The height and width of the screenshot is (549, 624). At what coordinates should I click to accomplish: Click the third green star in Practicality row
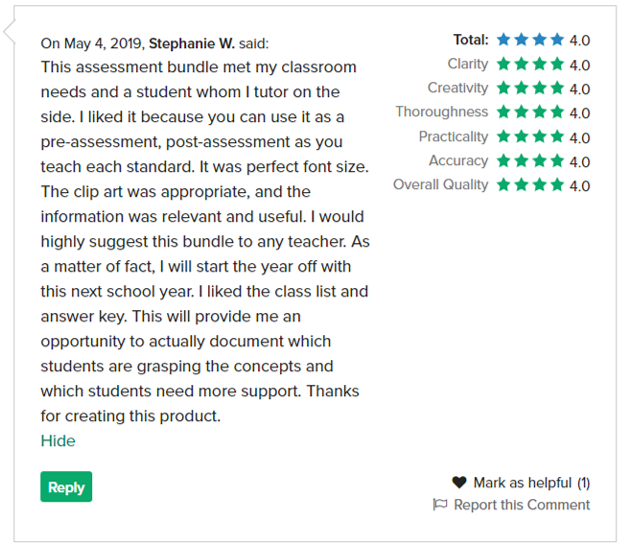(x=539, y=137)
